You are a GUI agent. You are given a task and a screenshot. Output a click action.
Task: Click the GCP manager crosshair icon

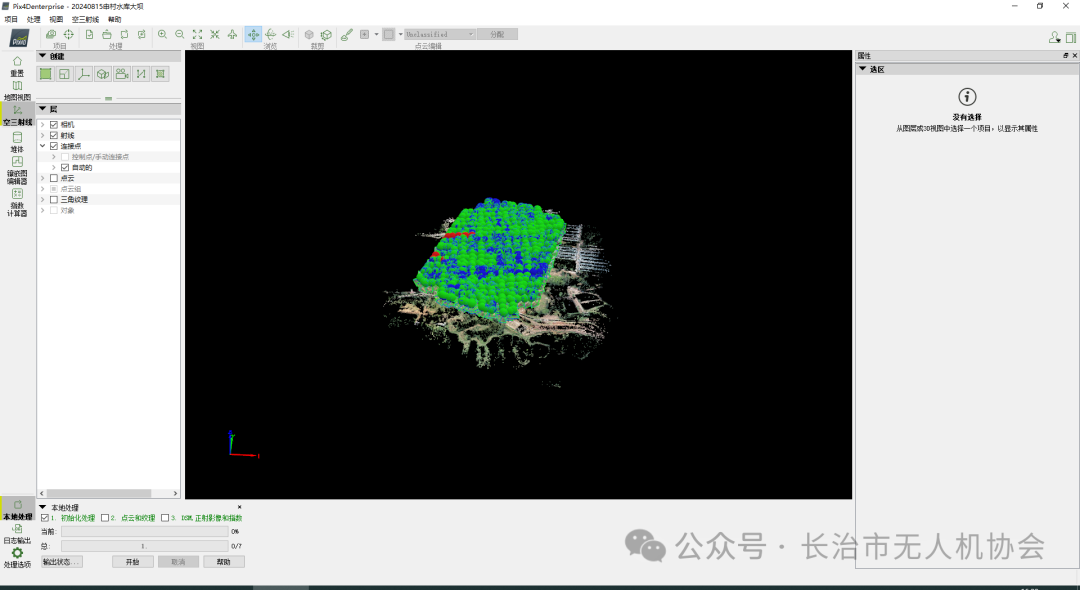click(x=69, y=34)
